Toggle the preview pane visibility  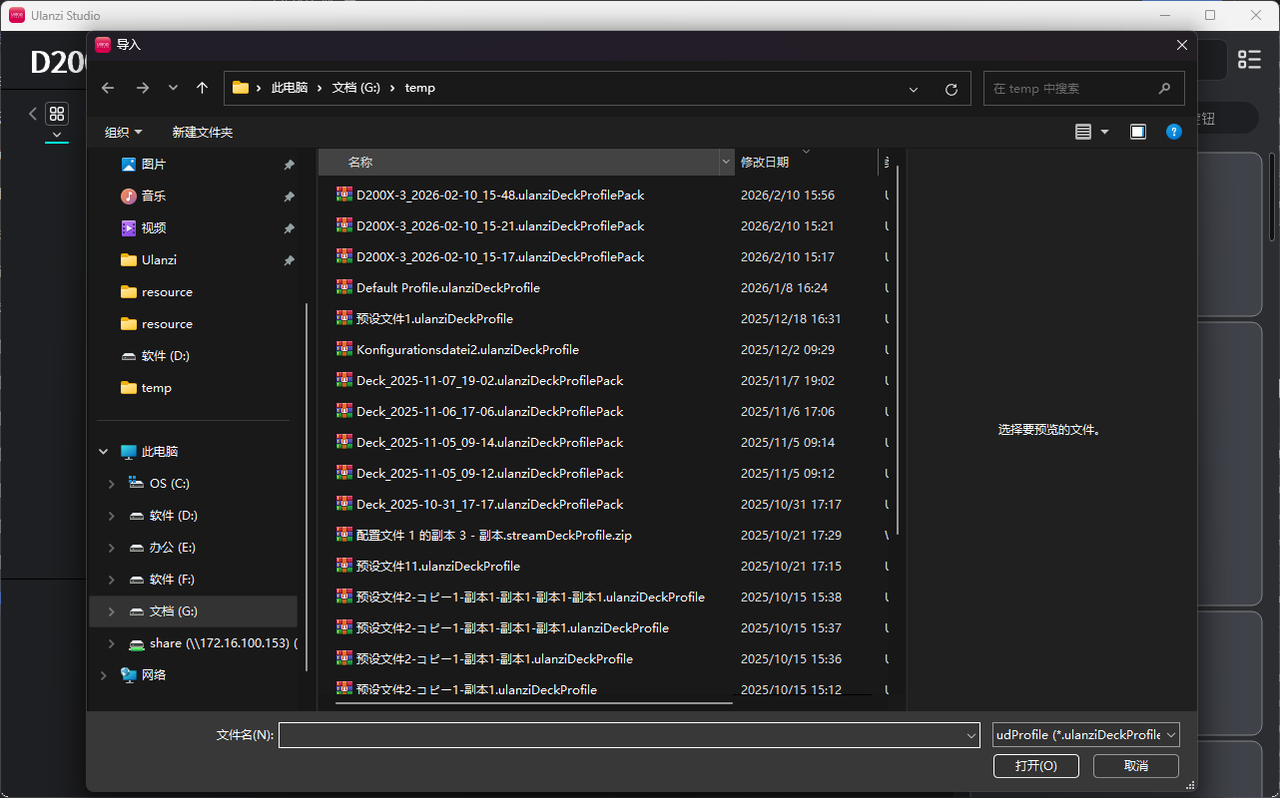click(x=1137, y=131)
